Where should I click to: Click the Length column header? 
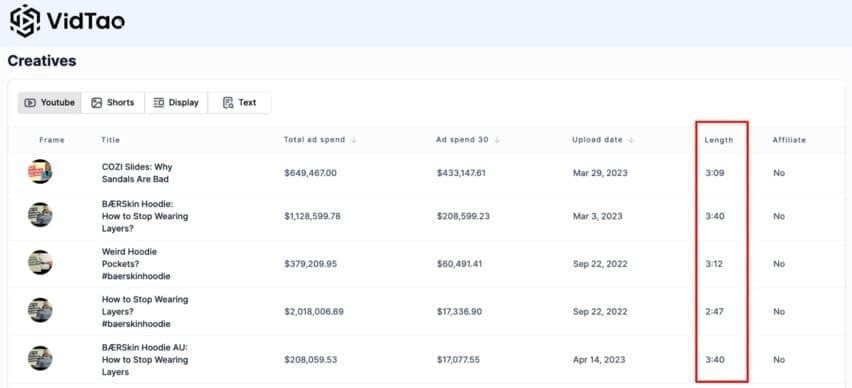pos(718,140)
